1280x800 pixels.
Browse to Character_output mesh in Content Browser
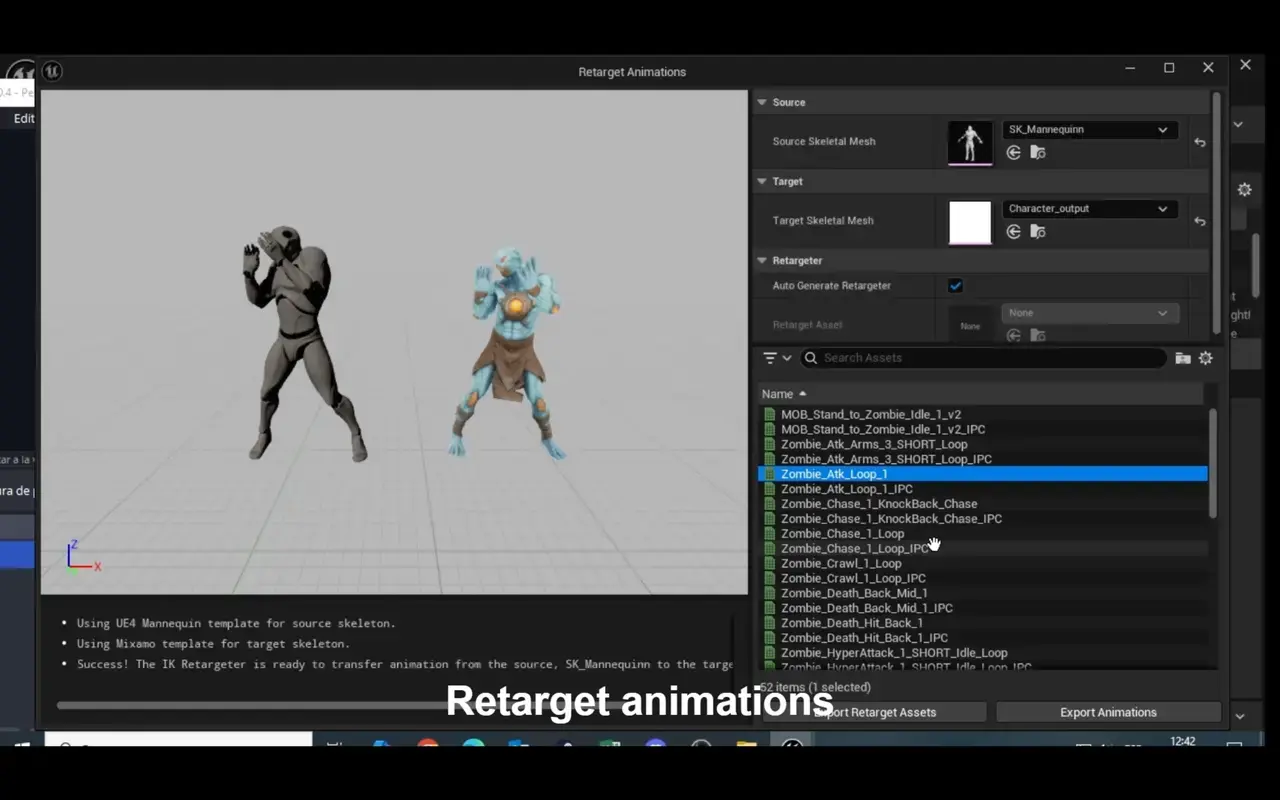click(x=1038, y=231)
